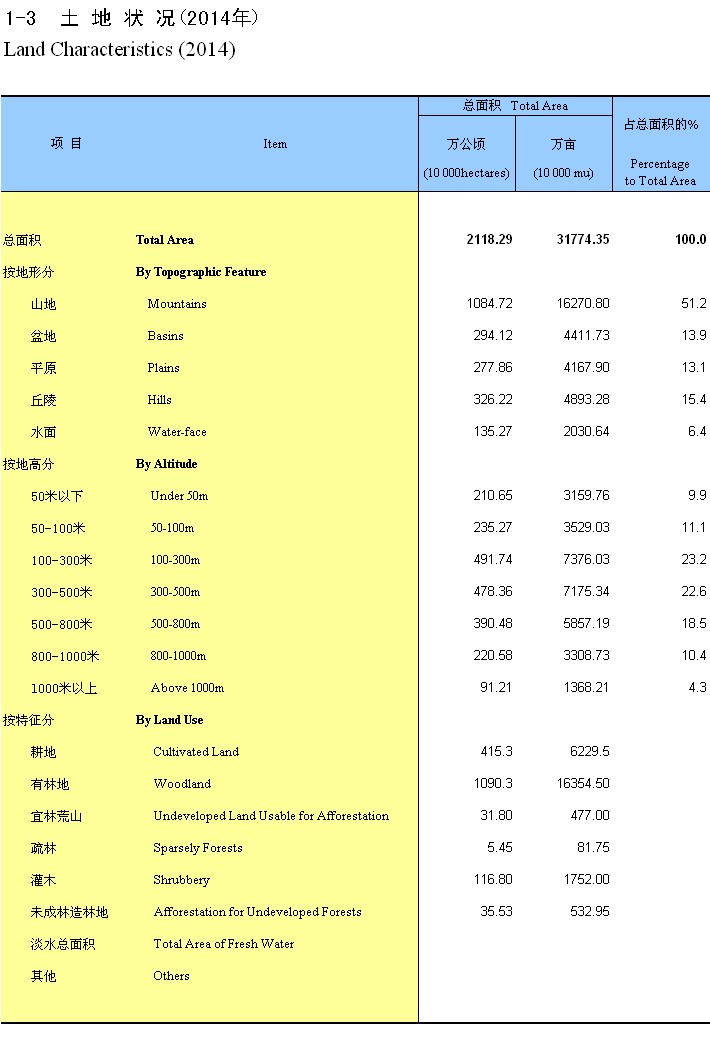Click the Plains percentage value 13.1

(694, 368)
